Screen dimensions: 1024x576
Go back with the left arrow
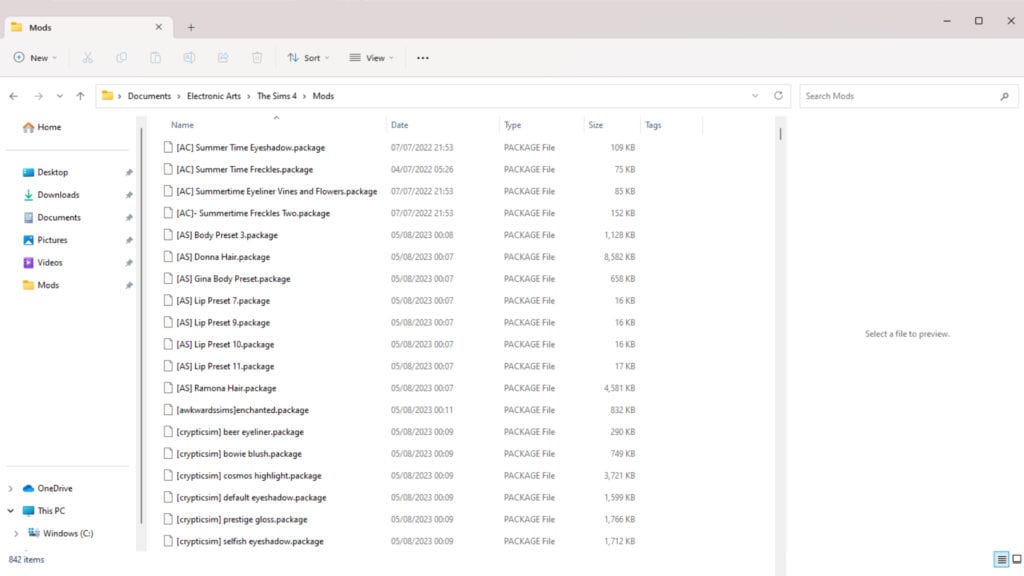[14, 96]
